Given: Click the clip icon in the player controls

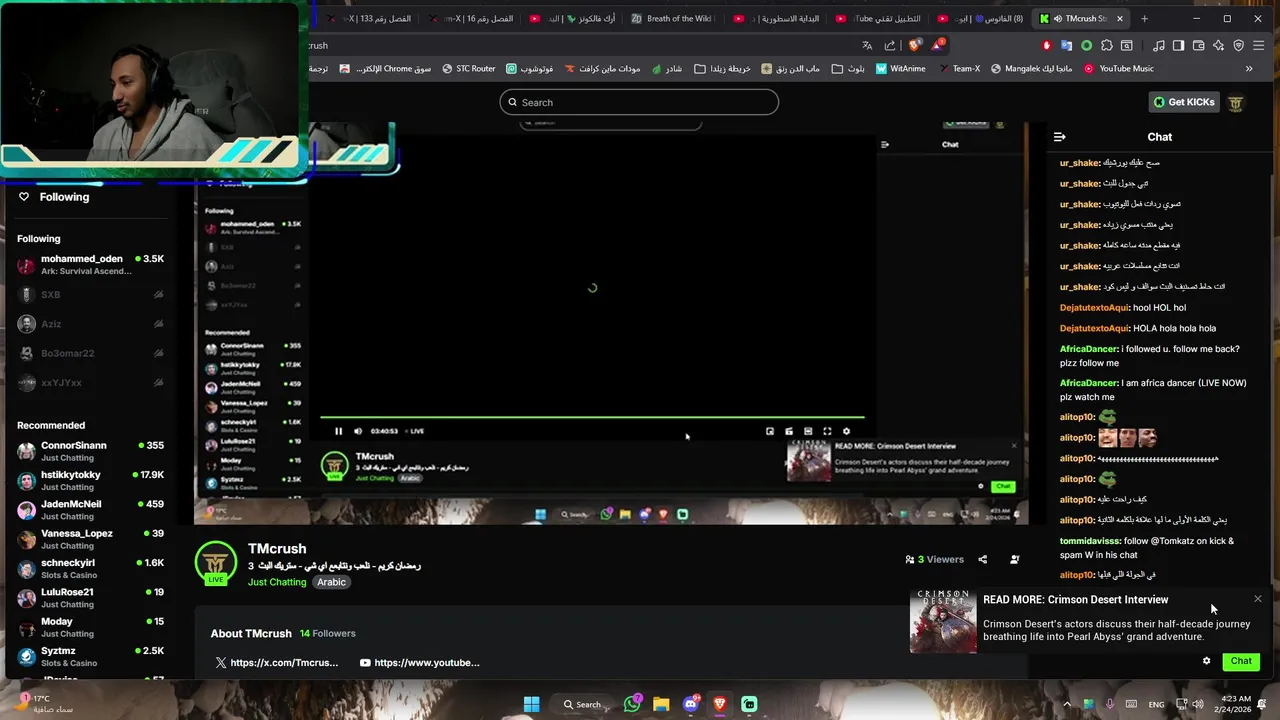Looking at the screenshot, I should coord(789,431).
